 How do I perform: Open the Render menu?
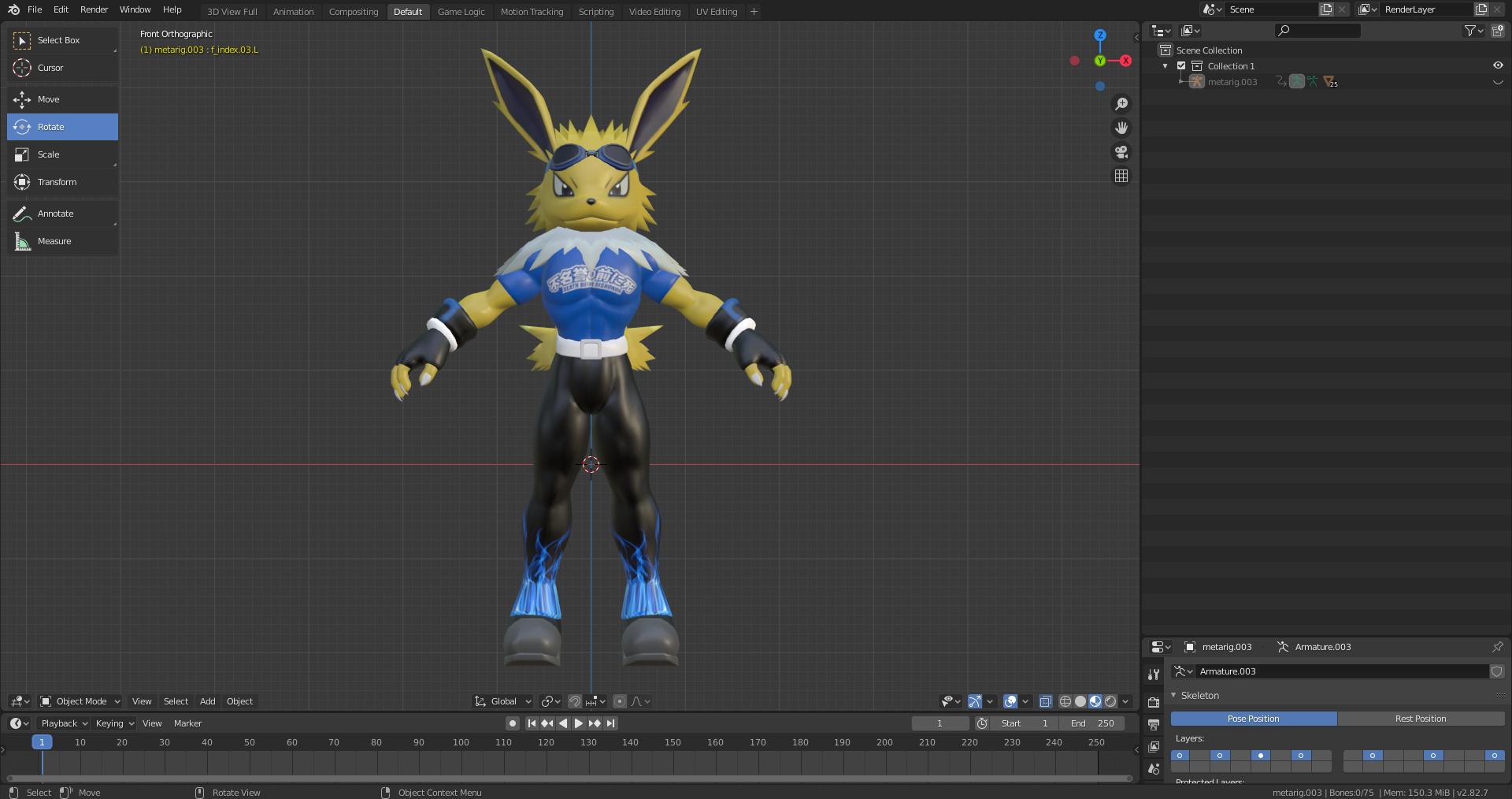point(94,9)
